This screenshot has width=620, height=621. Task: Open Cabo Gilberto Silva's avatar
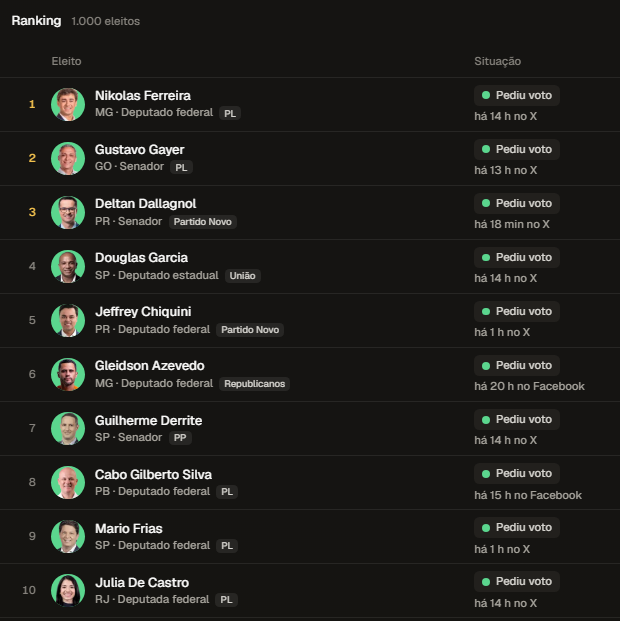pyautogui.click(x=68, y=482)
